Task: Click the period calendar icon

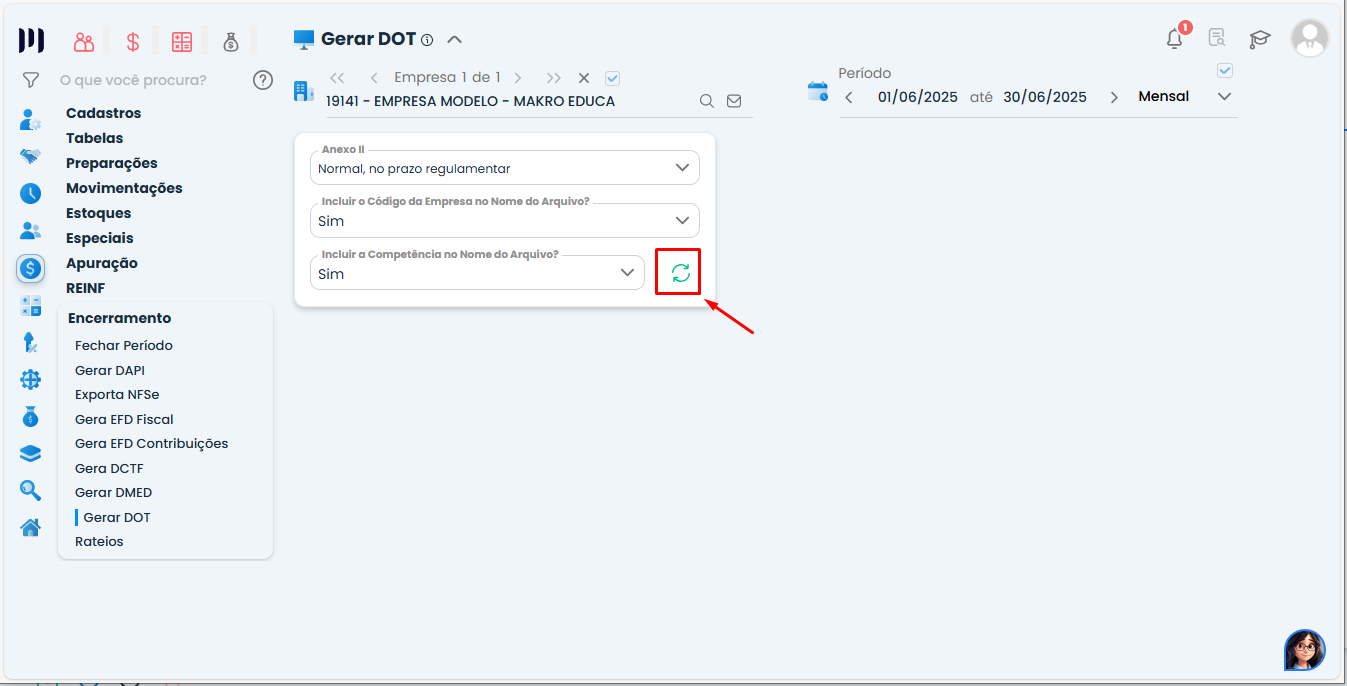Action: tap(818, 92)
